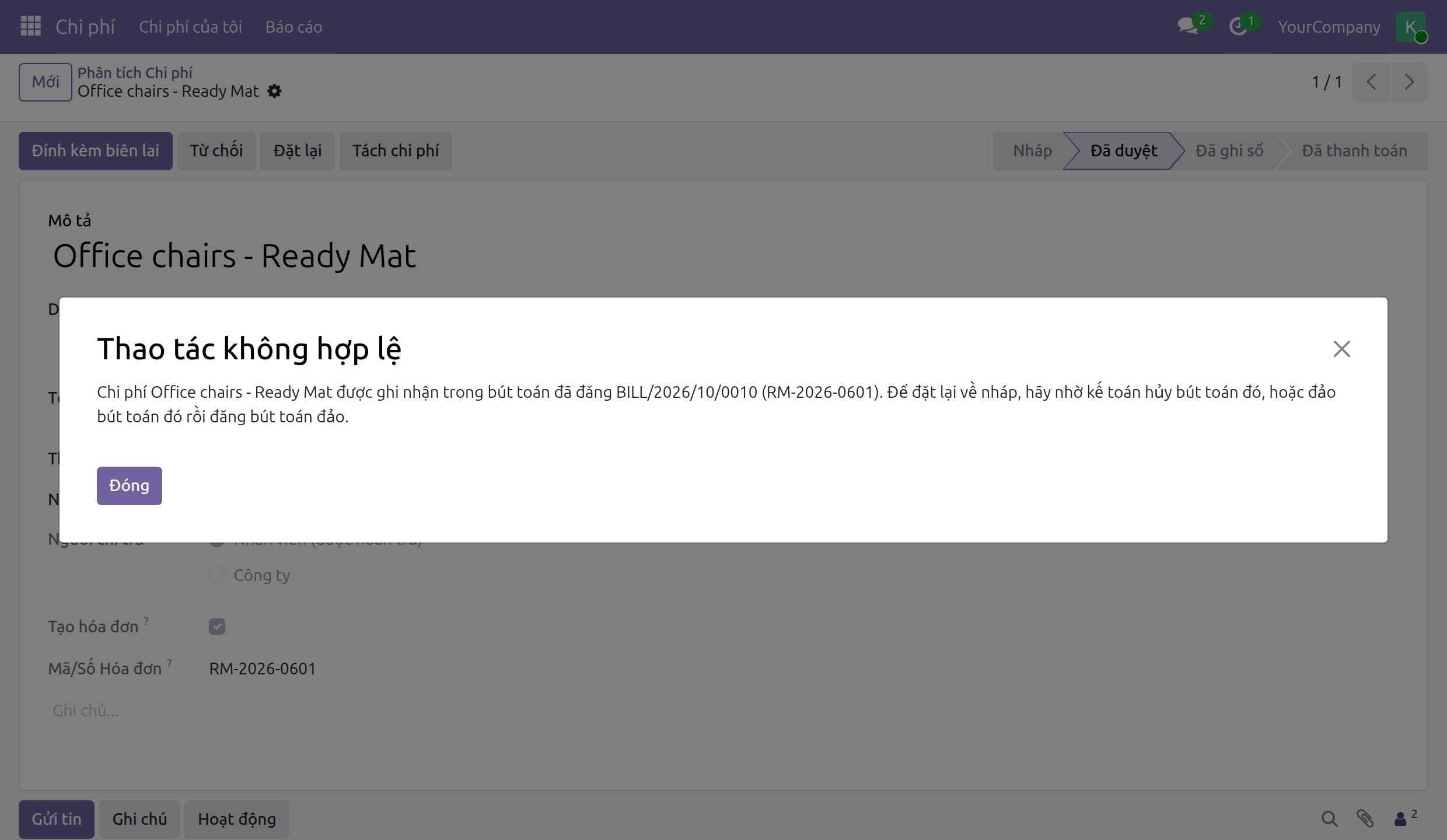Open the chat messages icon
The image size is (1447, 840).
click(x=1188, y=26)
